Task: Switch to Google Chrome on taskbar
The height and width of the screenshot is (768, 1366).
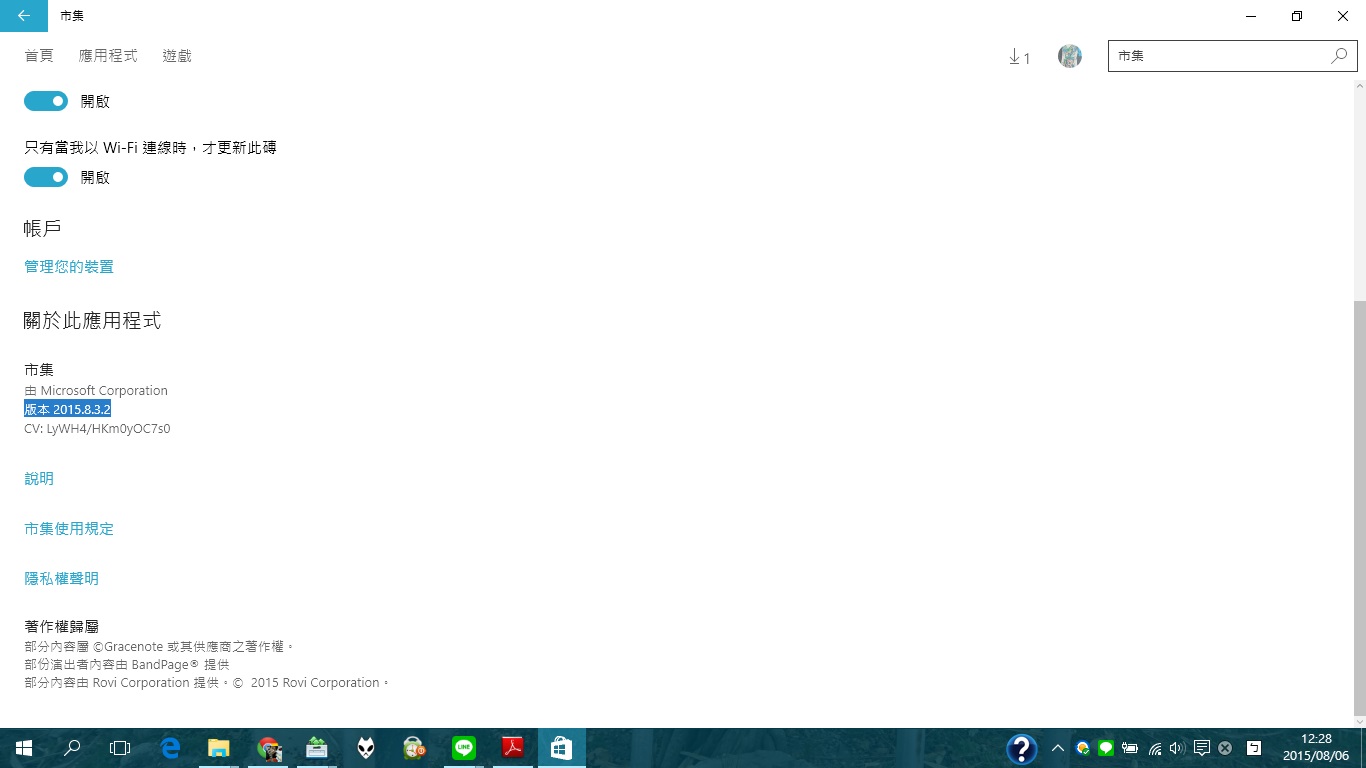Action: (268, 748)
